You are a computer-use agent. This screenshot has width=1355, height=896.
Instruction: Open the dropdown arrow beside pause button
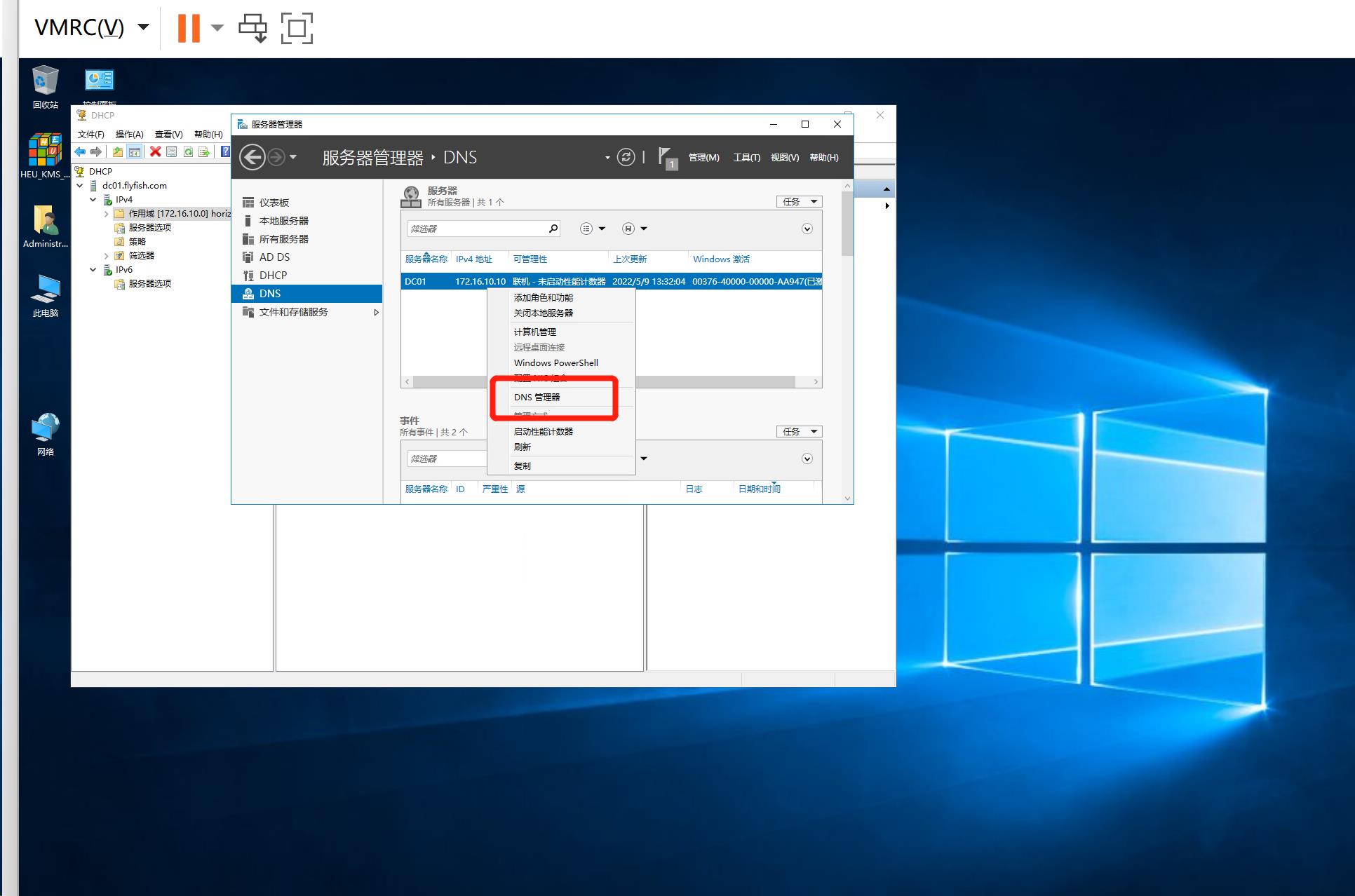217,28
